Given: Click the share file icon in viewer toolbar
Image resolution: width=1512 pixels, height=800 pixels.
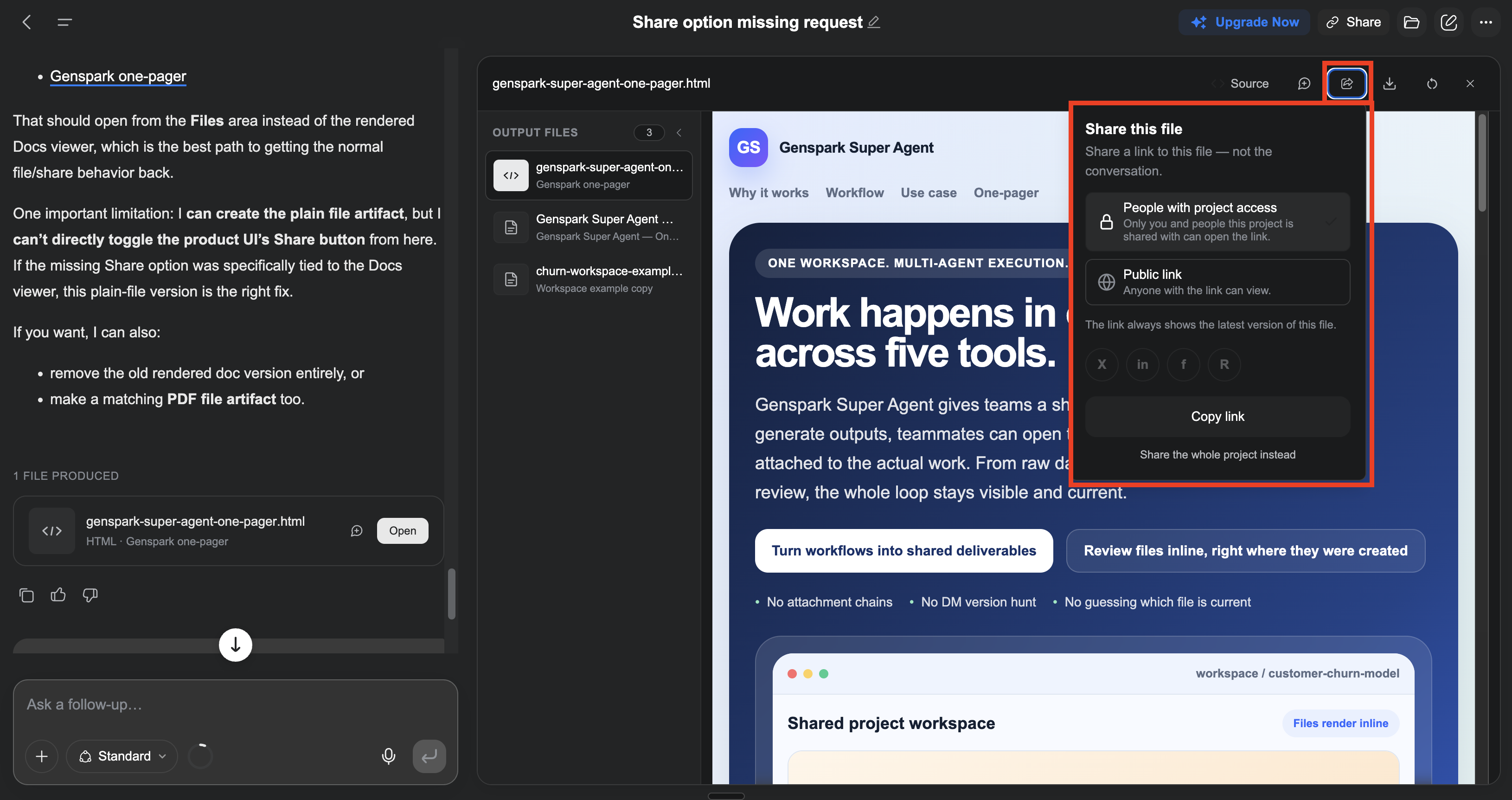Looking at the screenshot, I should (x=1347, y=84).
